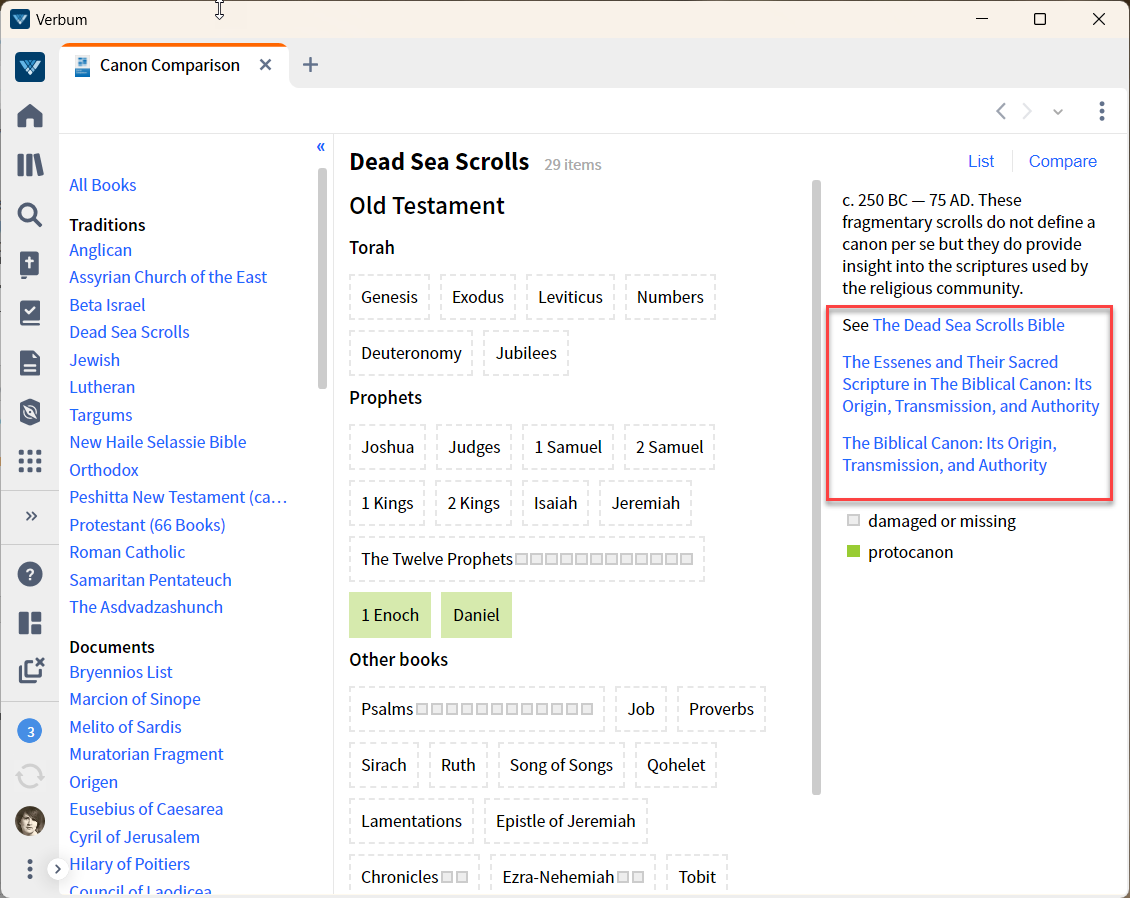Click the green protocanon legend swatch

click(x=853, y=551)
